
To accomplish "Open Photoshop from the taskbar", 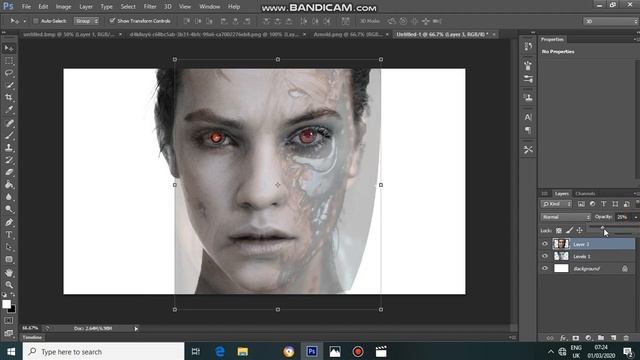I will pos(312,351).
